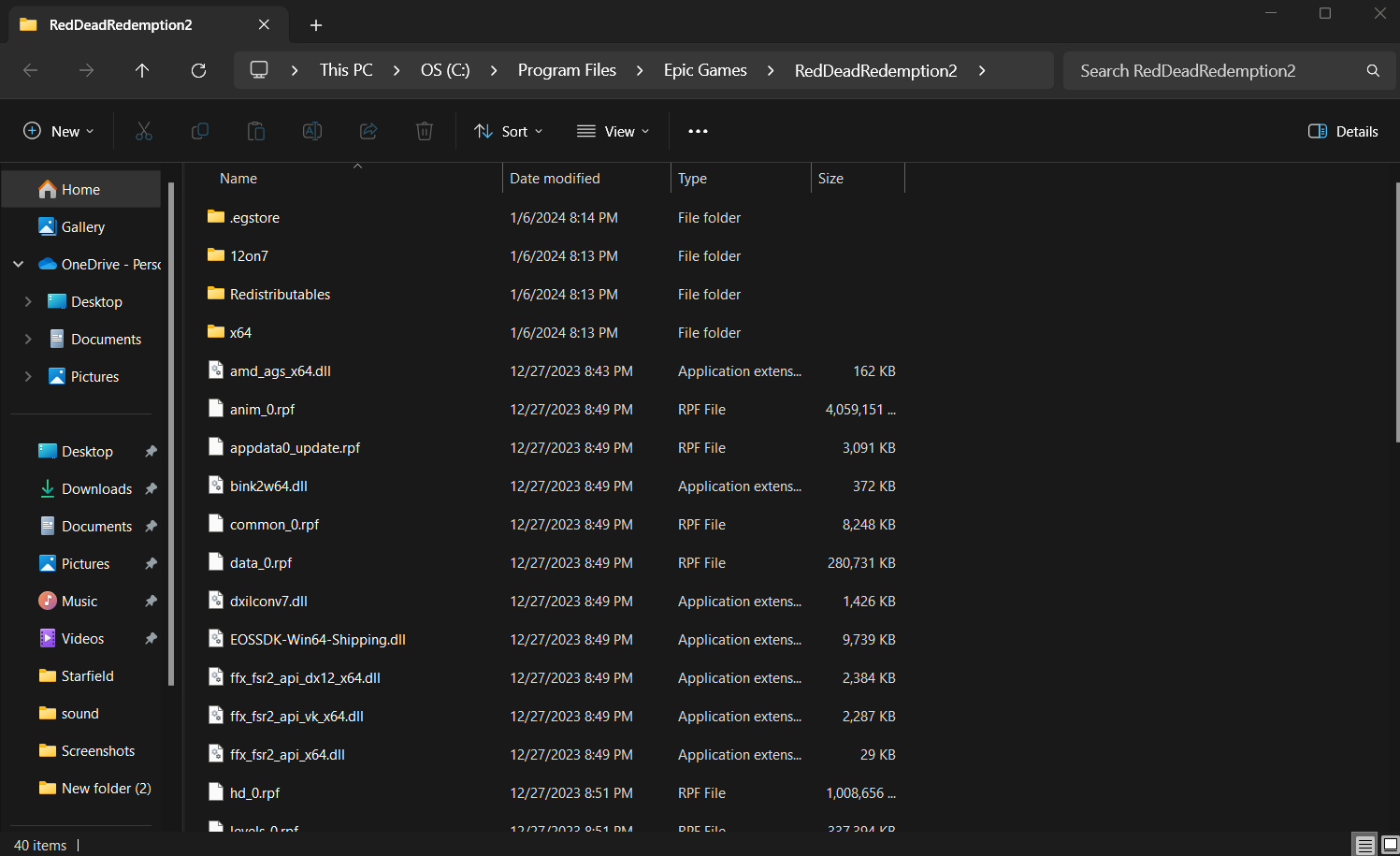Copy the selected item

pyautogui.click(x=200, y=131)
